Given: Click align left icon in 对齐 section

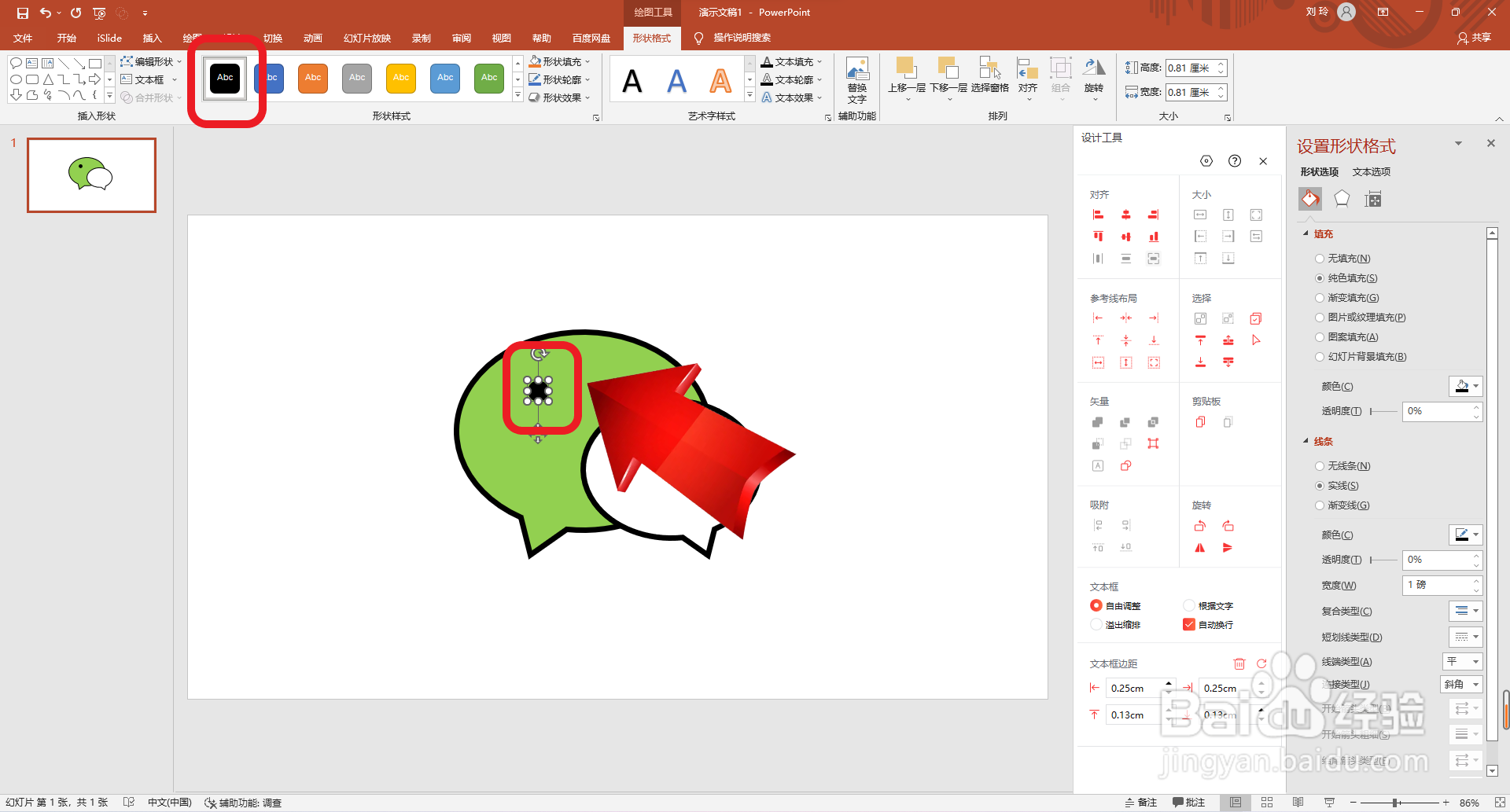Looking at the screenshot, I should (1098, 215).
